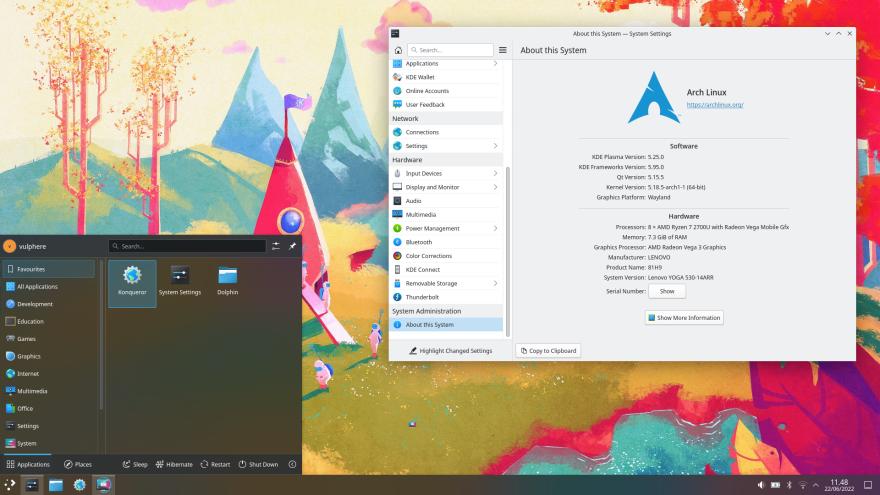This screenshot has height=495, width=880.
Task: Expand Input Devices submenu
Action: (x=495, y=173)
